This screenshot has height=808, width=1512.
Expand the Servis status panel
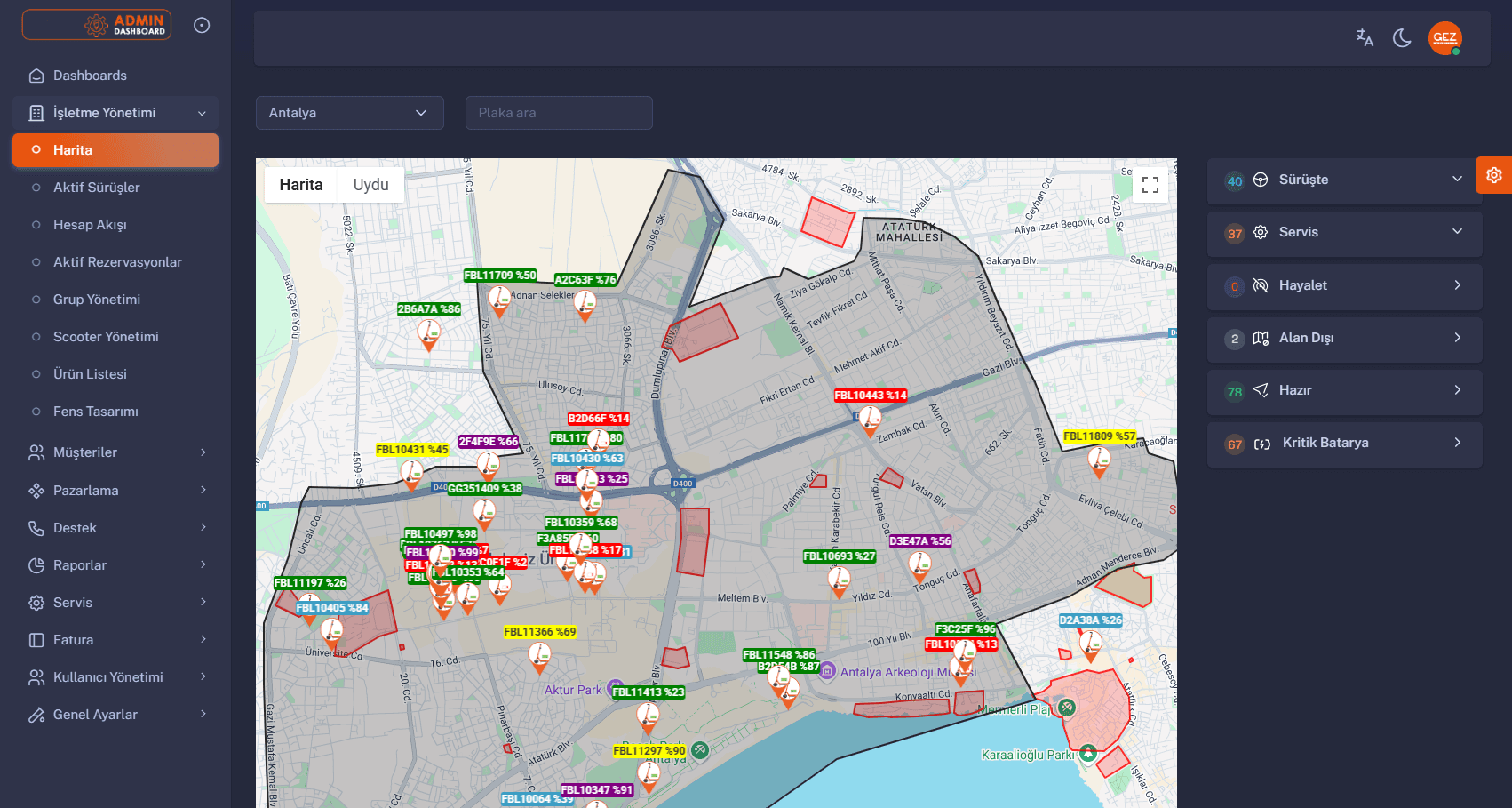point(1344,232)
